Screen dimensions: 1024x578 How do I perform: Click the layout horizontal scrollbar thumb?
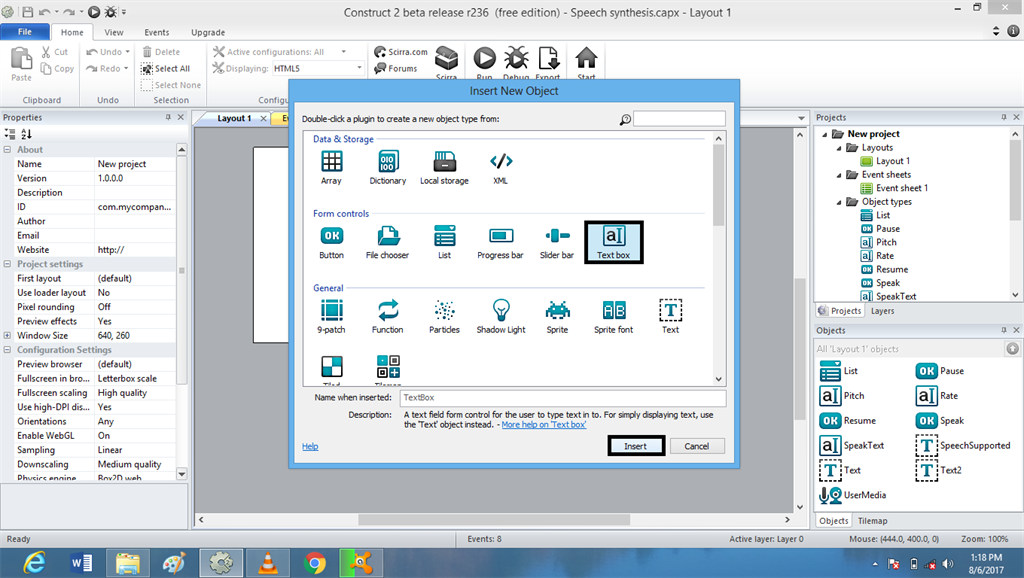(494, 520)
